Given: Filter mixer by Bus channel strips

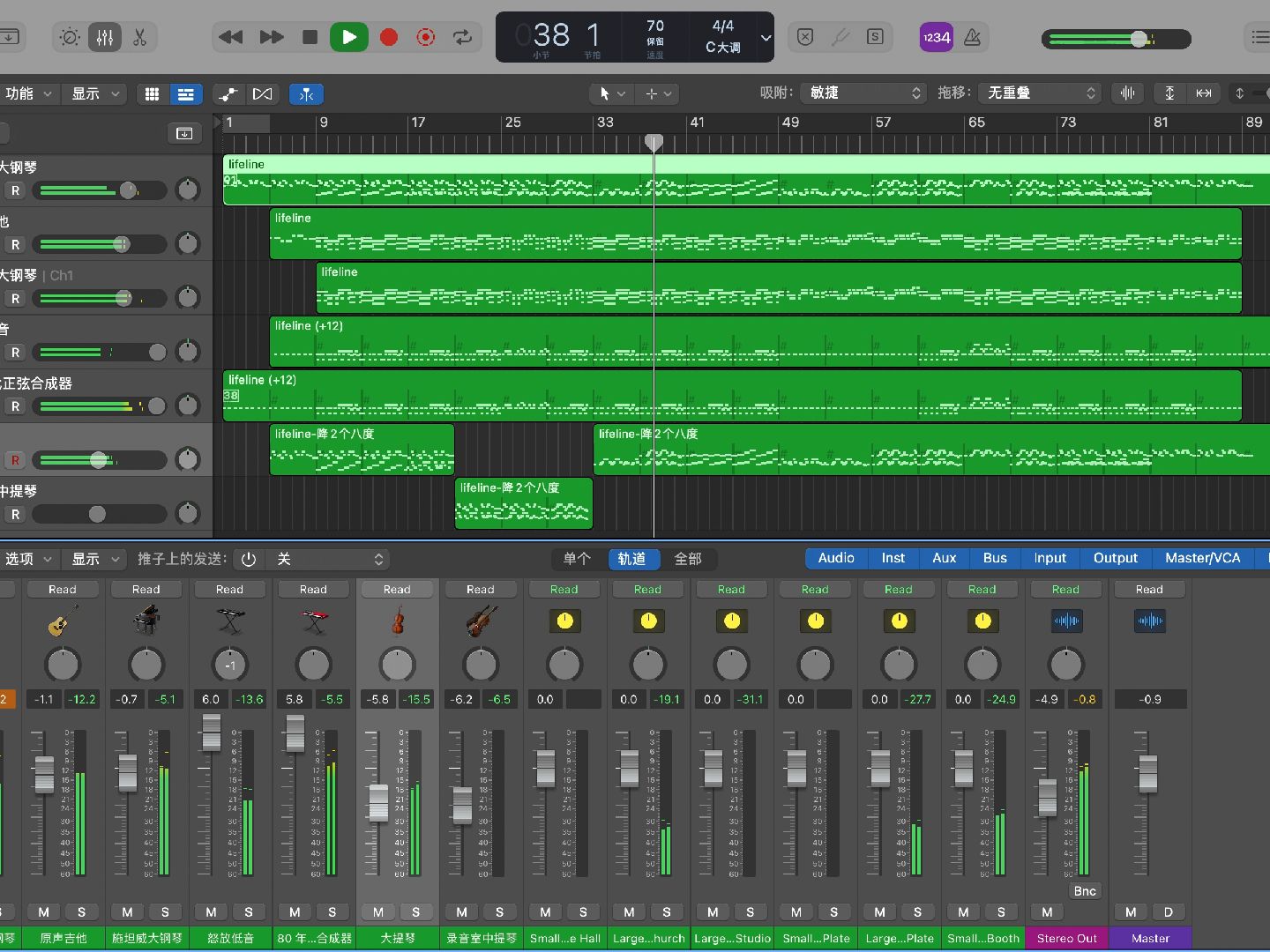Looking at the screenshot, I should pos(995,558).
